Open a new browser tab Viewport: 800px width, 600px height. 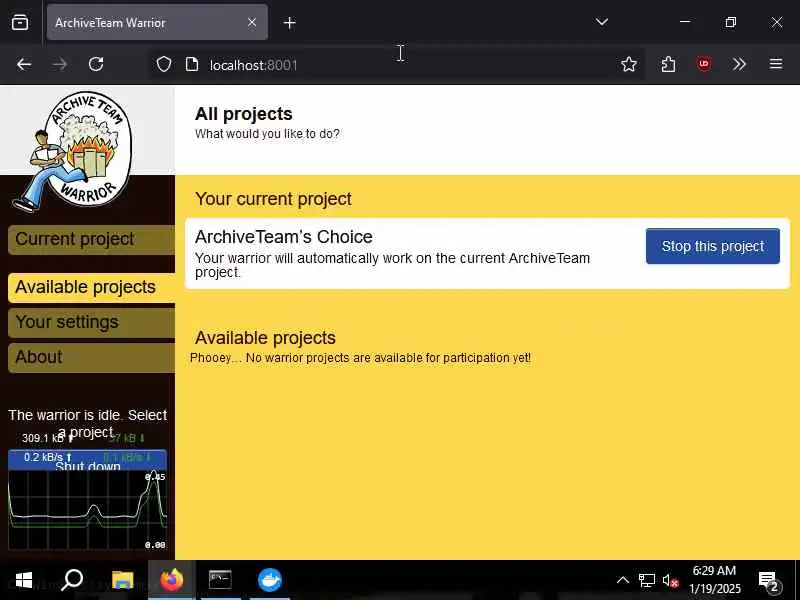pyautogui.click(x=289, y=23)
